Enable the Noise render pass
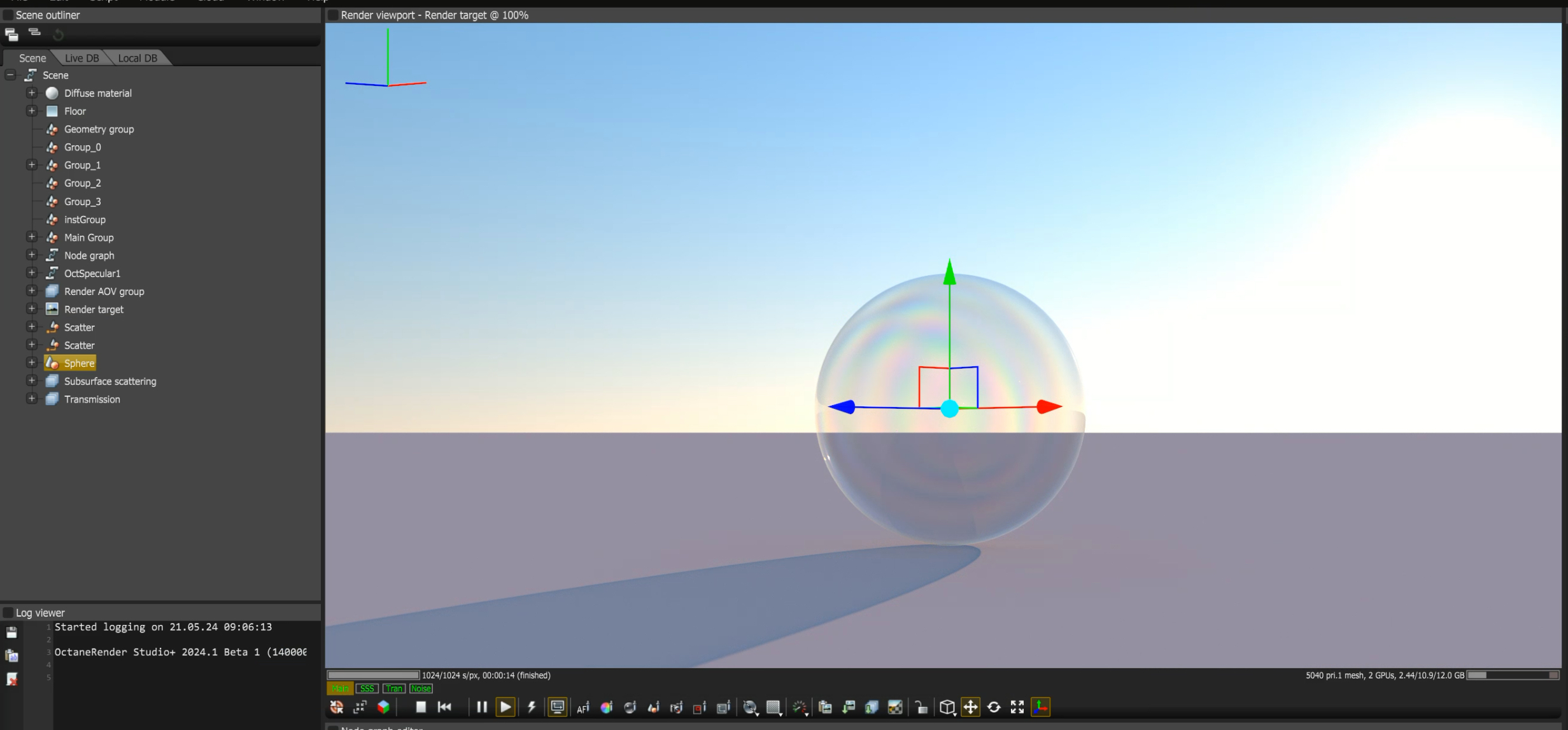Viewport: 1568px width, 730px height. click(421, 689)
